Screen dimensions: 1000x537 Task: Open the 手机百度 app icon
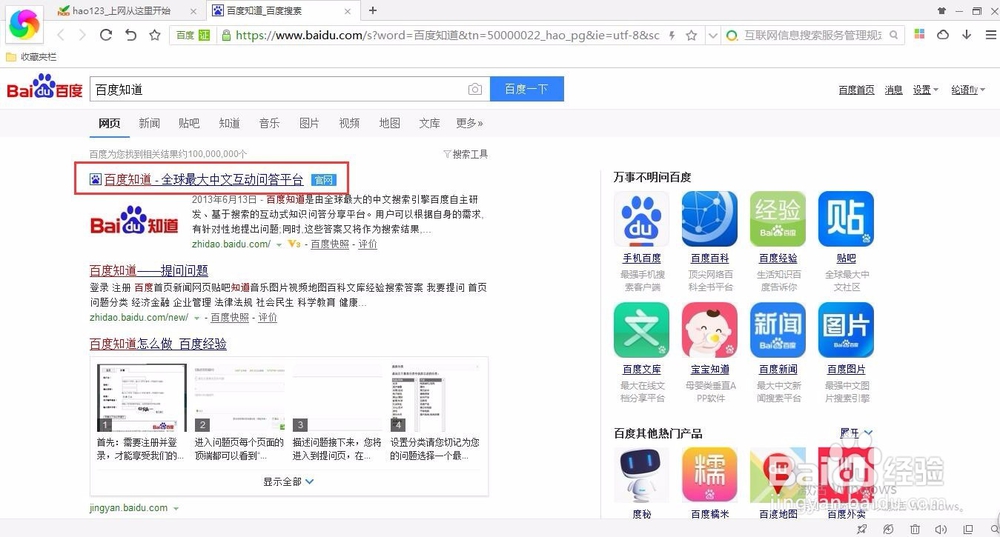click(642, 219)
